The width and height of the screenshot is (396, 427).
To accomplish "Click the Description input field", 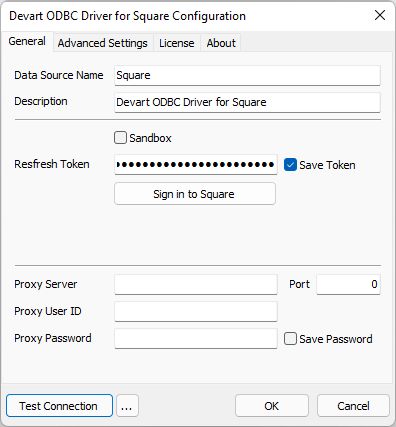I will click(247, 102).
